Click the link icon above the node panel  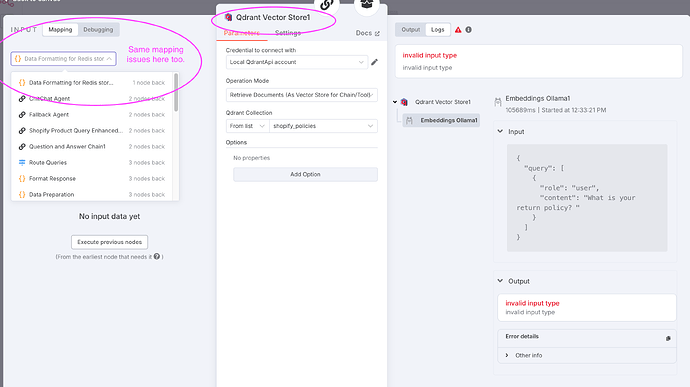coord(327,4)
